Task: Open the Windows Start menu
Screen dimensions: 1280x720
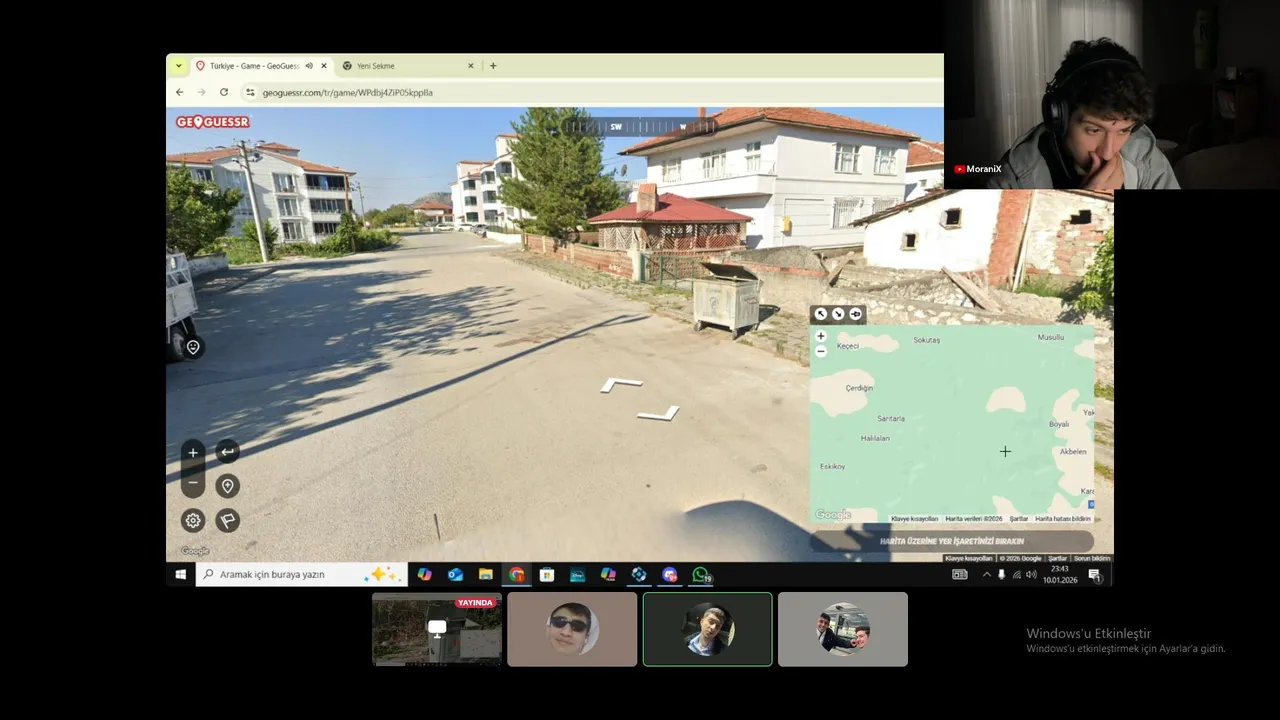Action: 181,574
